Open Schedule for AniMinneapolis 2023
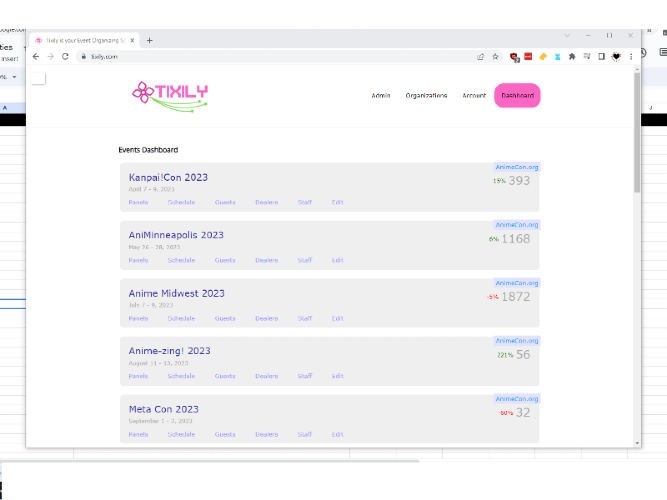Image resolution: width=667 pixels, height=500 pixels. point(181,260)
